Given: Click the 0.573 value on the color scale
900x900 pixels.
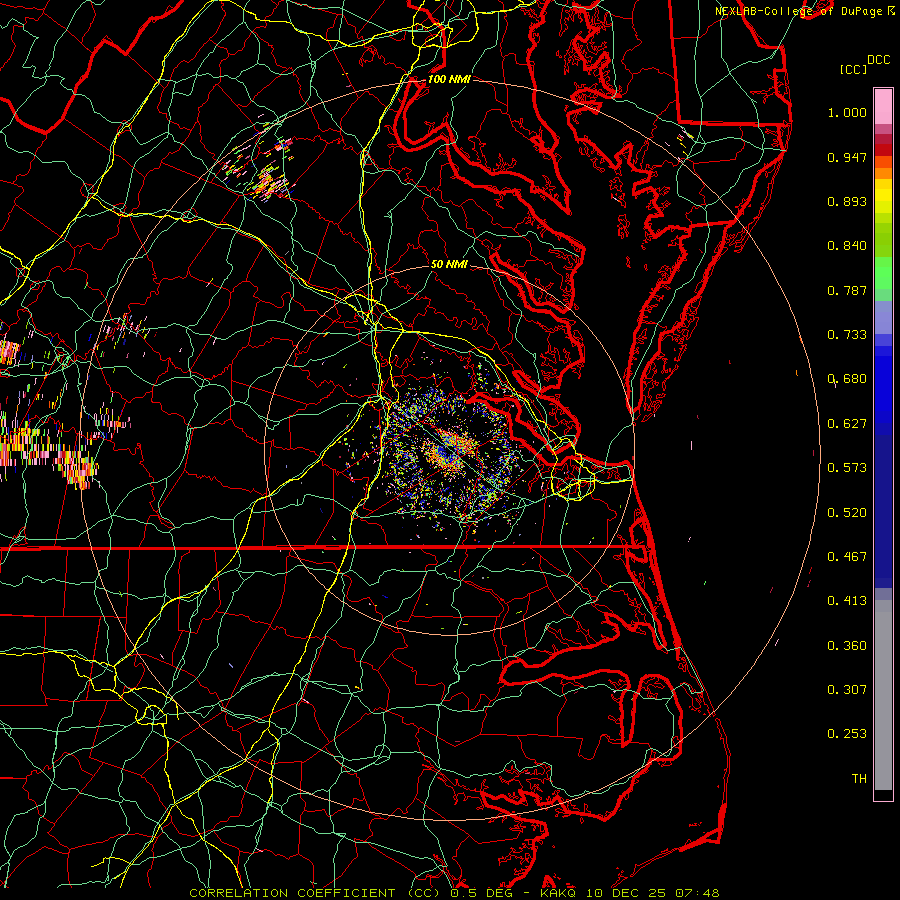Looking at the screenshot, I should (847, 468).
